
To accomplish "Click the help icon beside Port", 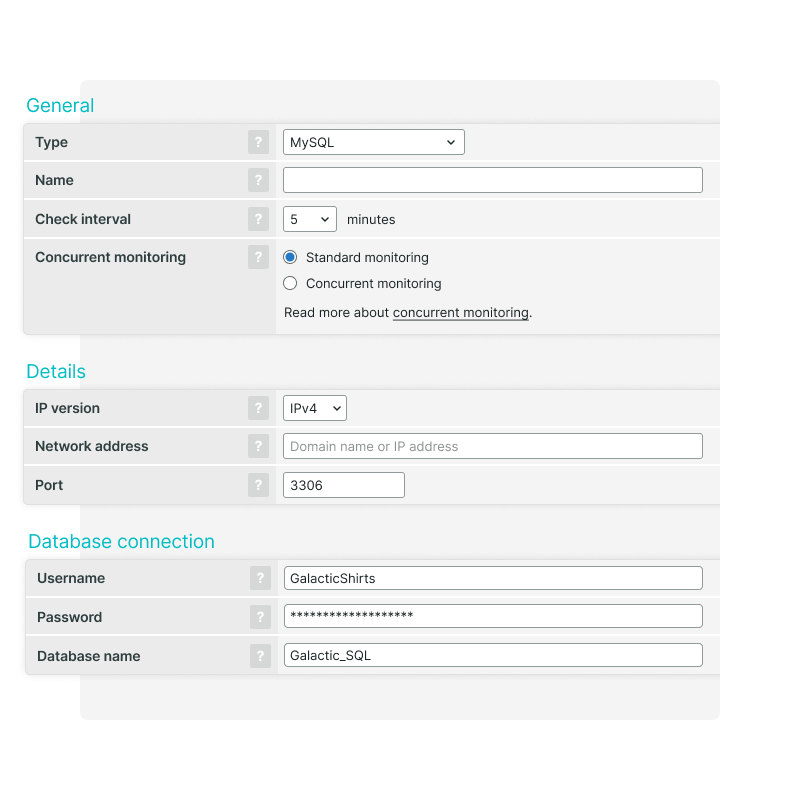I will point(258,485).
